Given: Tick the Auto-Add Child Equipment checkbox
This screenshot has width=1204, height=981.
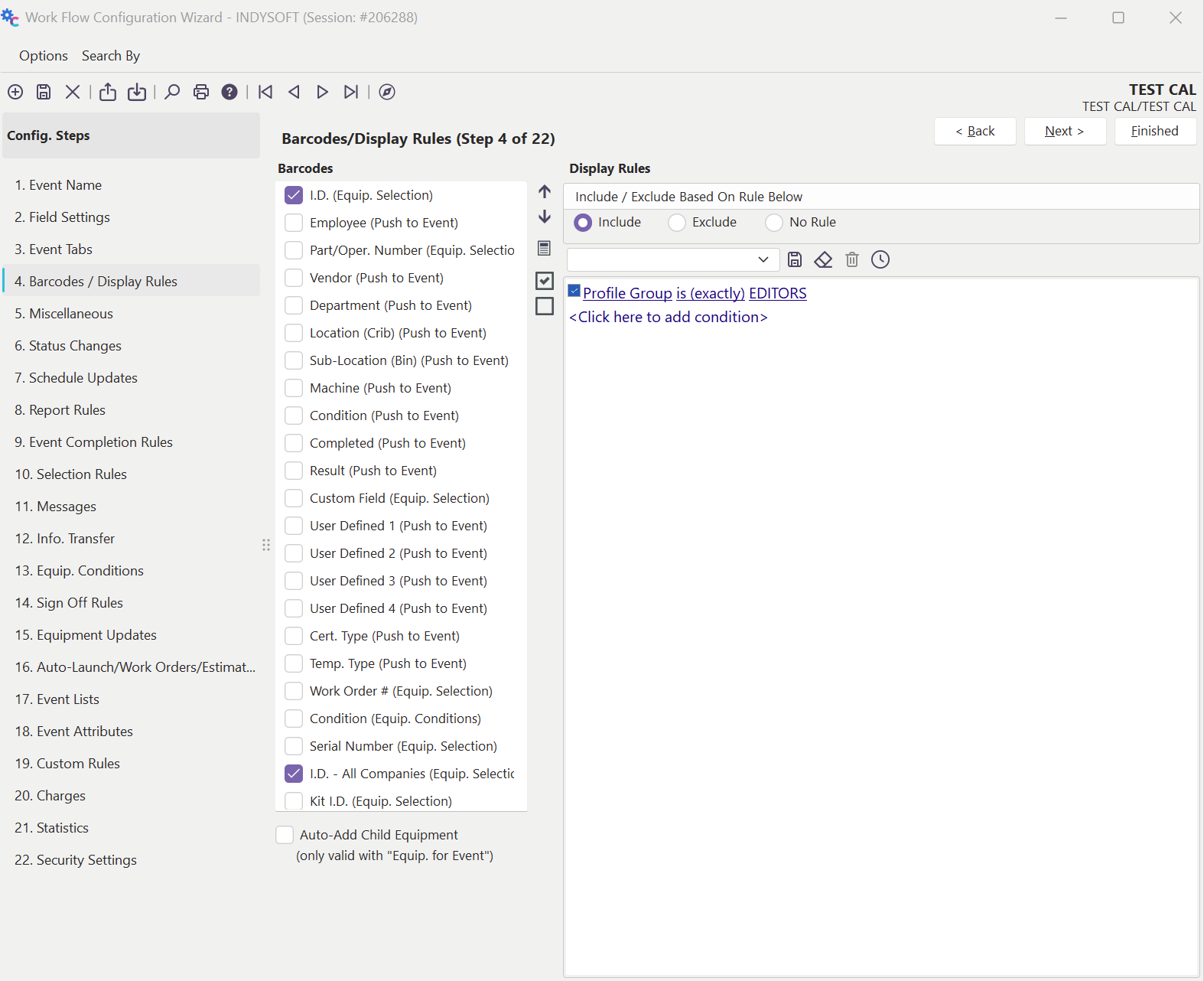Looking at the screenshot, I should [285, 835].
